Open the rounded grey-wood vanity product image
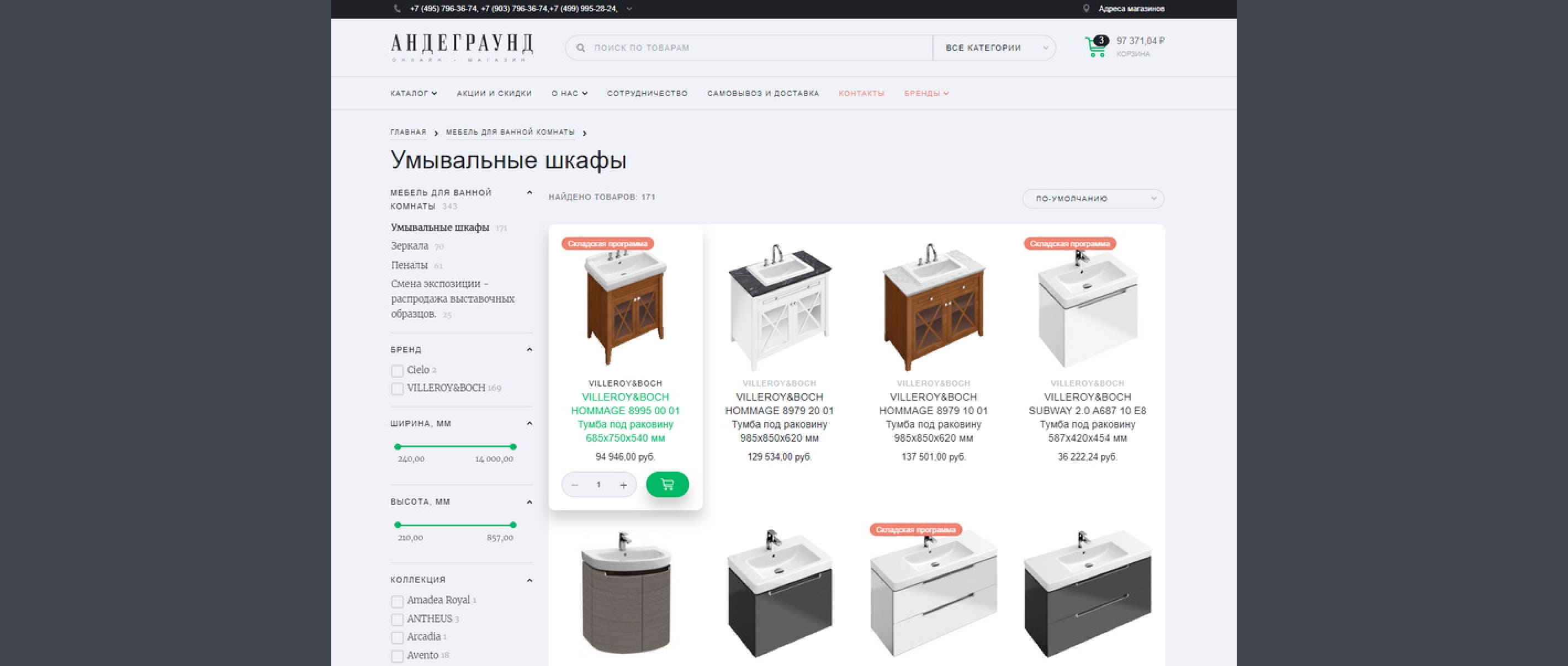This screenshot has width=1568, height=666. pos(625,594)
